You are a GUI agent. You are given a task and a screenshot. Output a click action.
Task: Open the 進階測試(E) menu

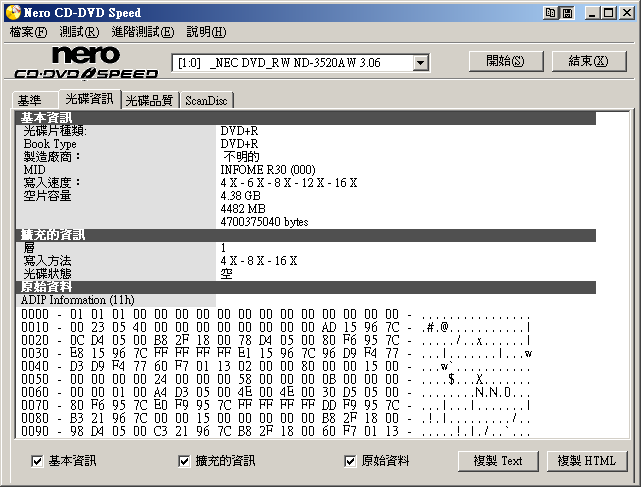click(x=143, y=32)
